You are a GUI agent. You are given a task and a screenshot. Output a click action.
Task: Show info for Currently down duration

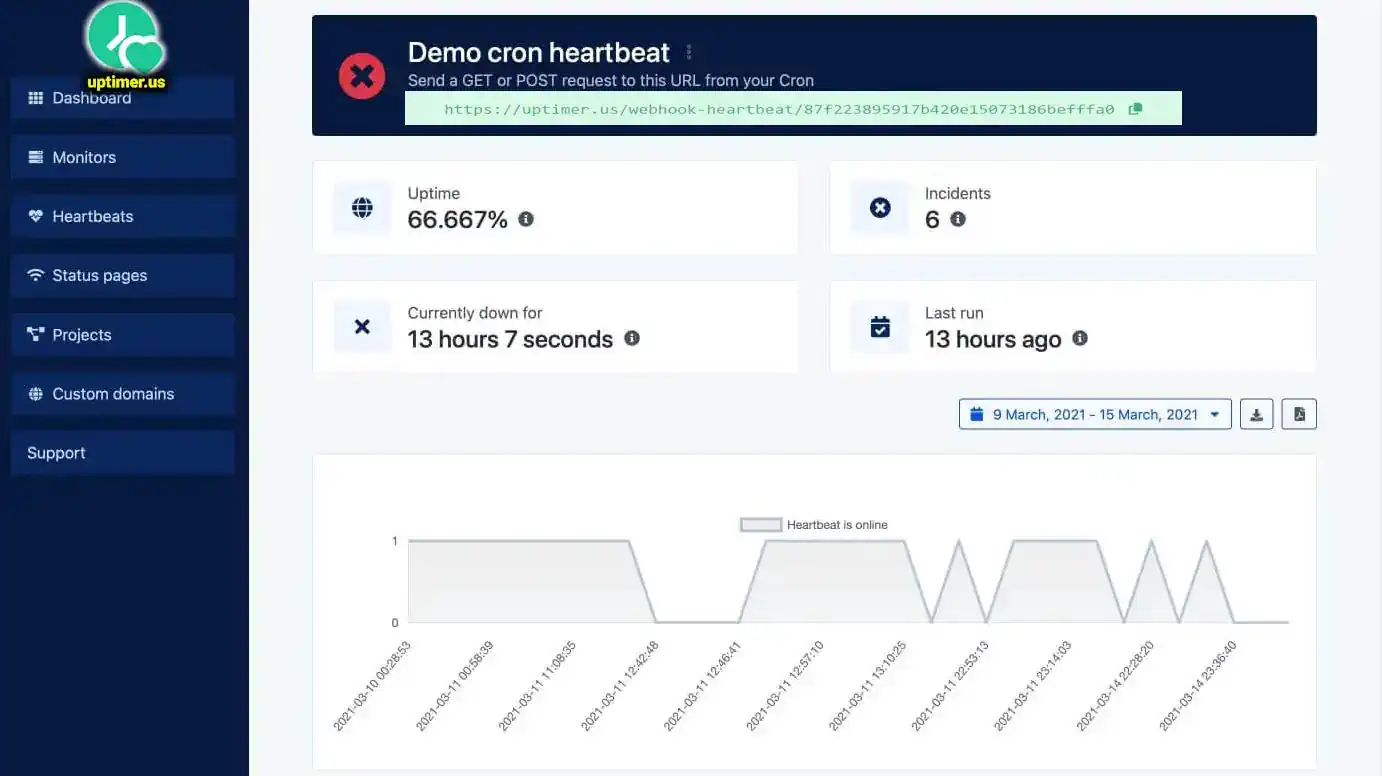click(x=632, y=338)
